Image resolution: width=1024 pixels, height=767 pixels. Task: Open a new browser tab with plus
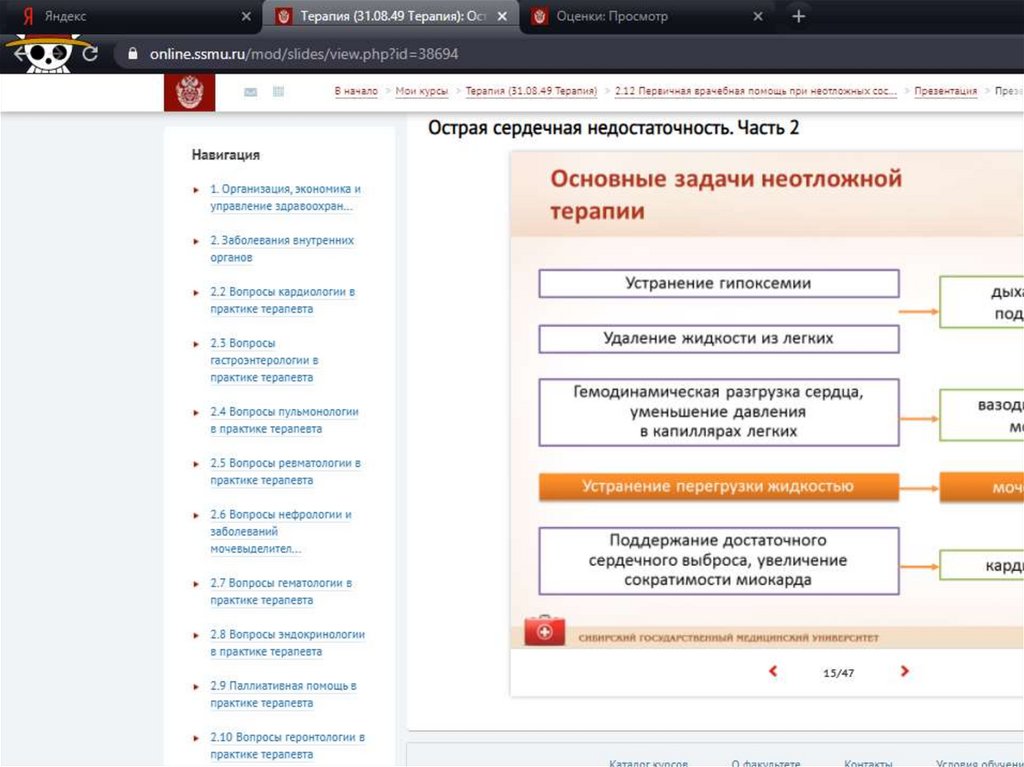[798, 16]
